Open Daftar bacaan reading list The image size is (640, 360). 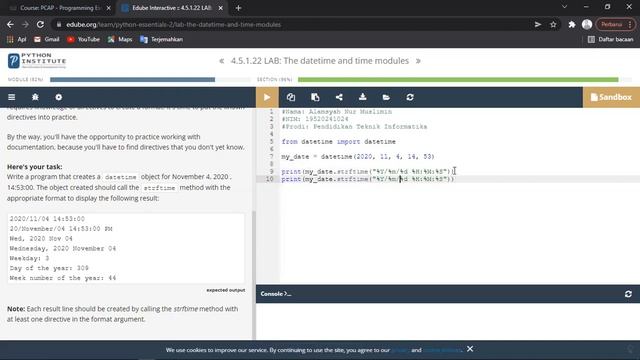(611, 39)
